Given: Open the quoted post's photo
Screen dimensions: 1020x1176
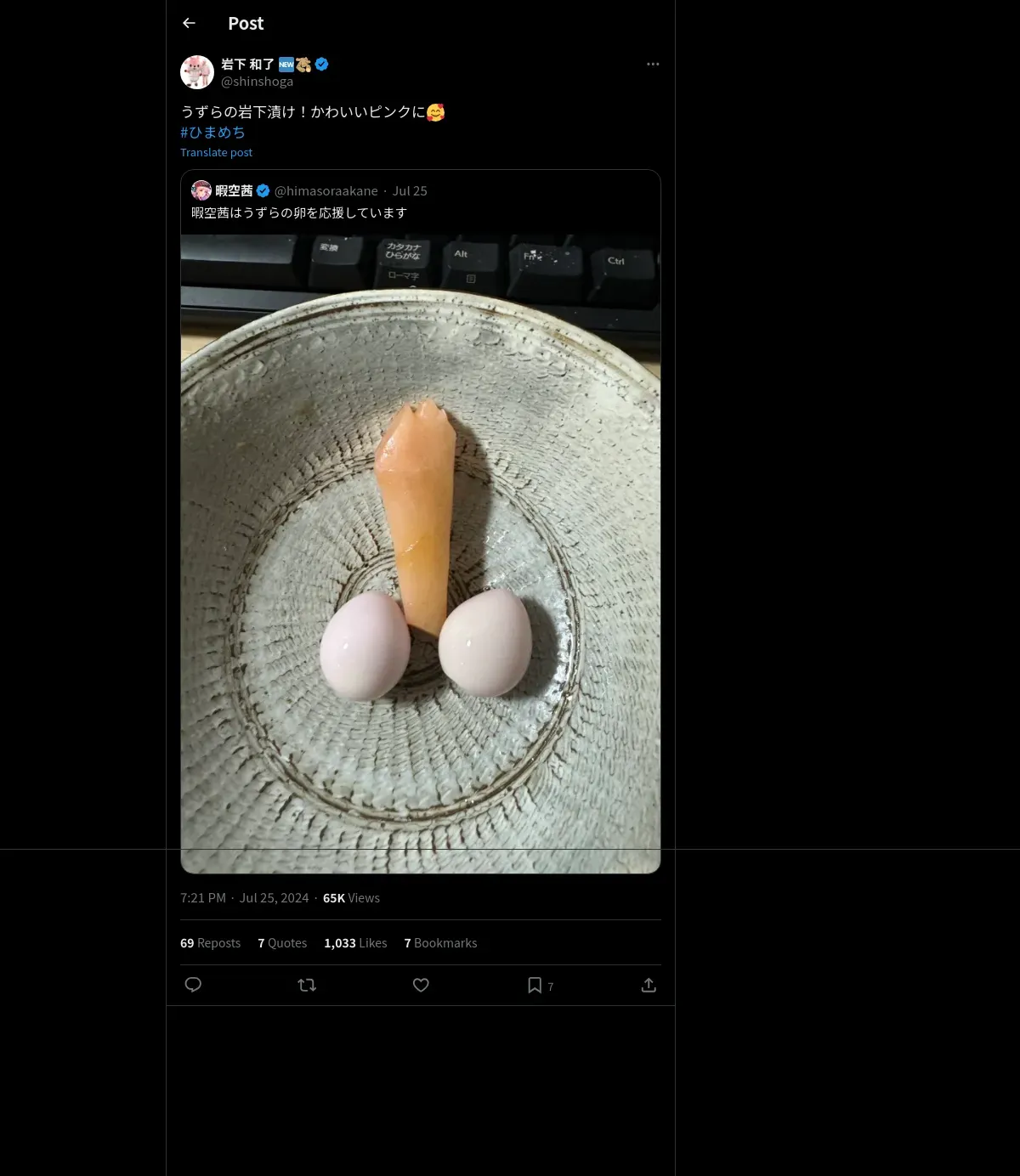Looking at the screenshot, I should (x=421, y=552).
